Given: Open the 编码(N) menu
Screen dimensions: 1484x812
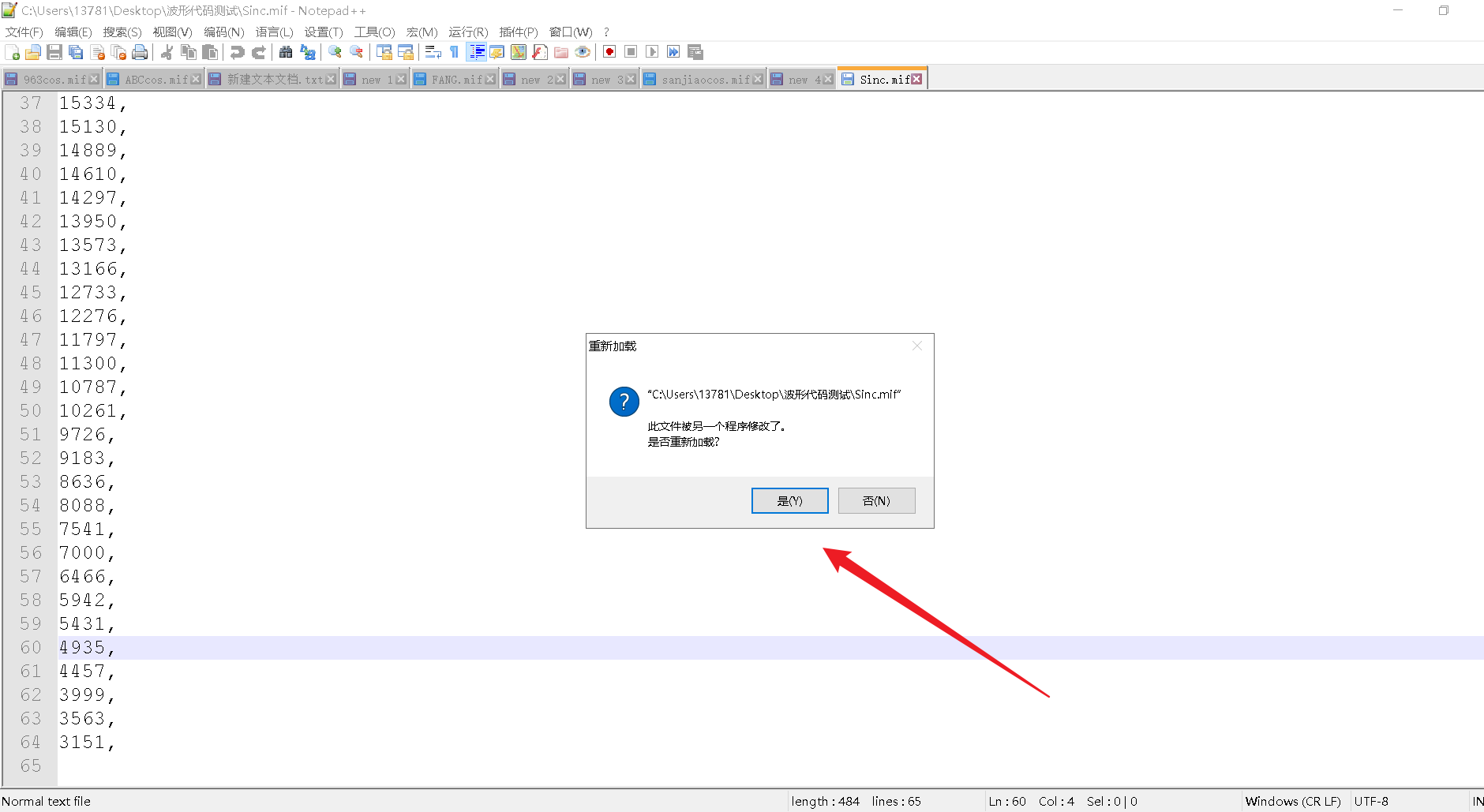Looking at the screenshot, I should coord(223,32).
